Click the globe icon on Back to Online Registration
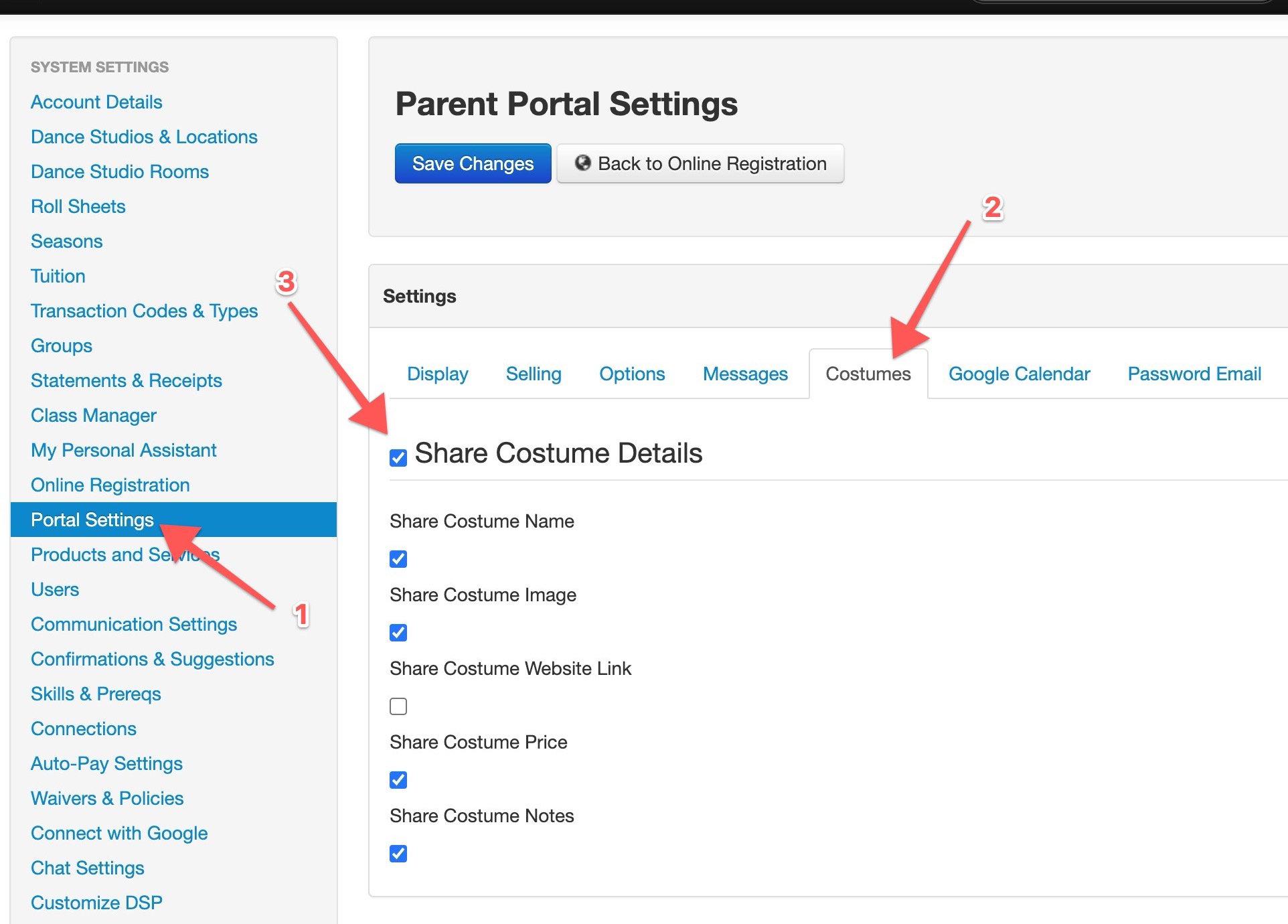 582,163
